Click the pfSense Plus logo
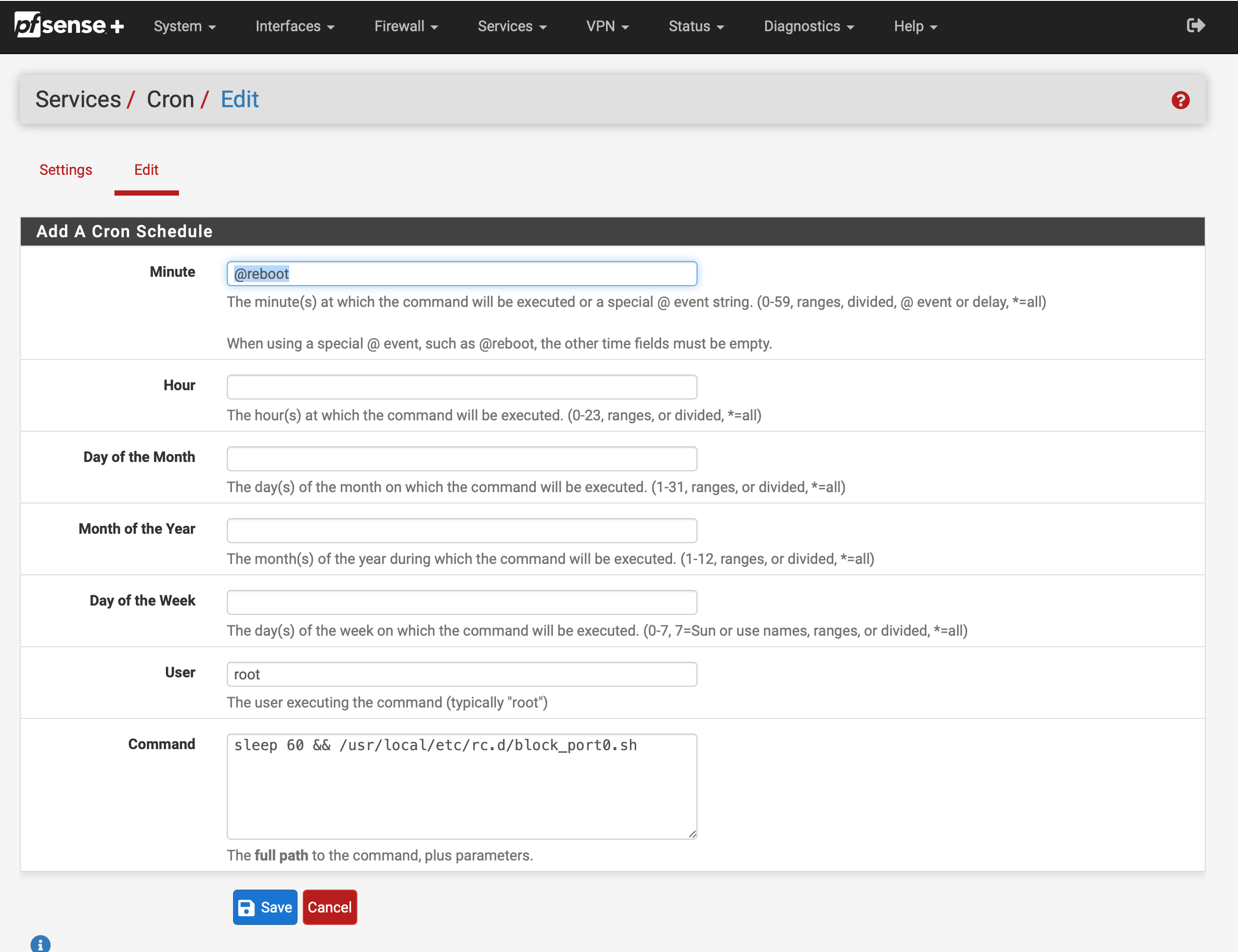The height and width of the screenshot is (952, 1238). click(69, 25)
